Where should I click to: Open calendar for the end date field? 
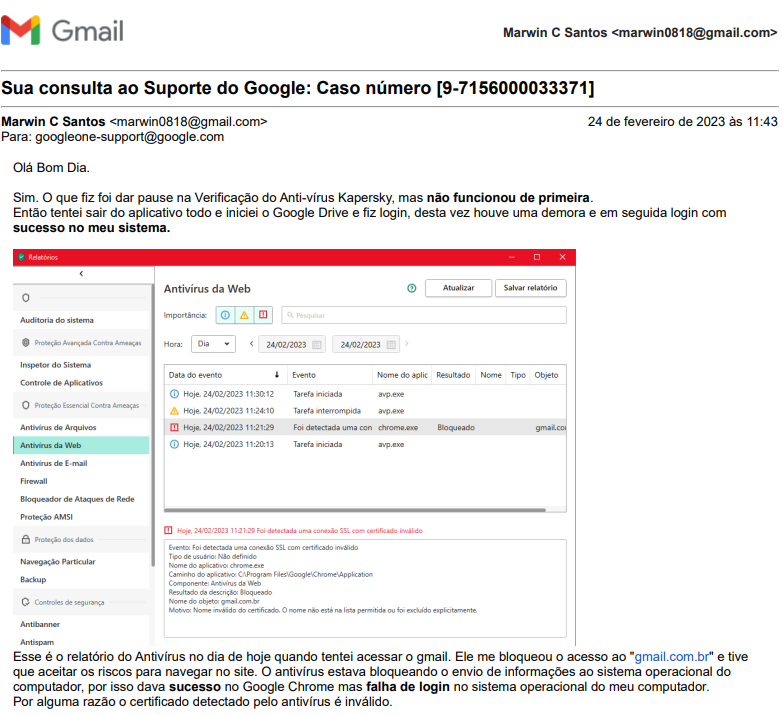tap(391, 345)
